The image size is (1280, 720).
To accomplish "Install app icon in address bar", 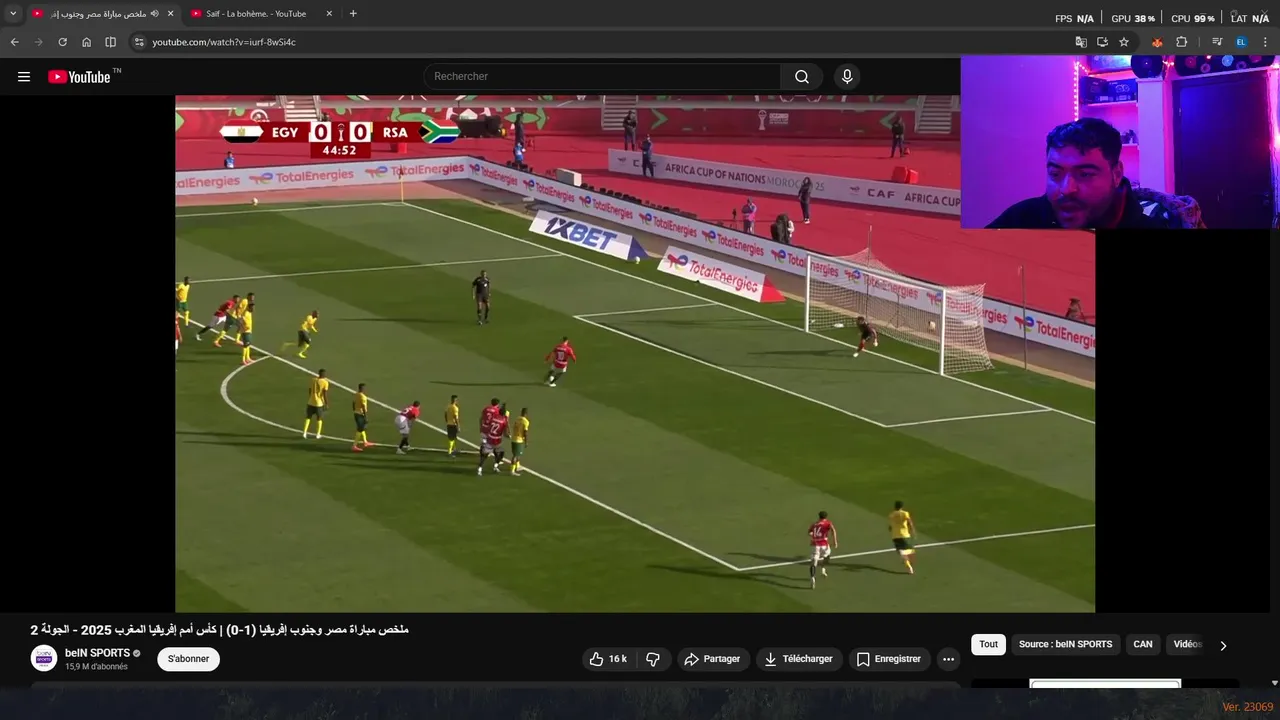I will [1102, 42].
